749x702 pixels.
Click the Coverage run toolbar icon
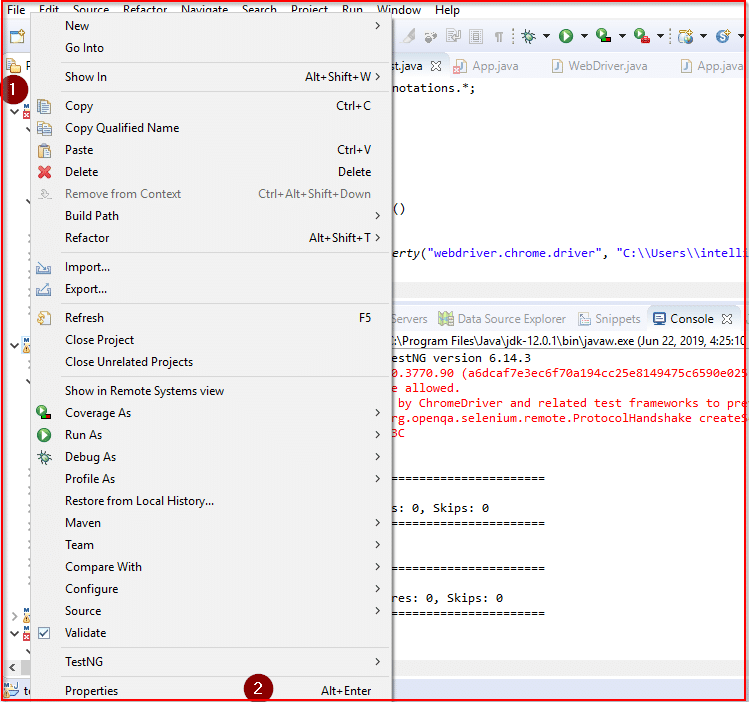[604, 36]
